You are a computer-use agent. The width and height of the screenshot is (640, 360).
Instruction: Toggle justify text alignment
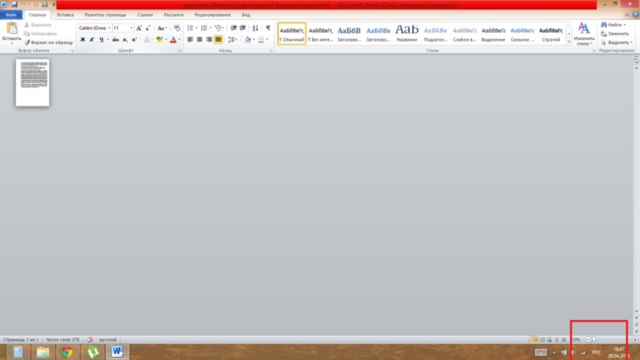click(x=219, y=40)
